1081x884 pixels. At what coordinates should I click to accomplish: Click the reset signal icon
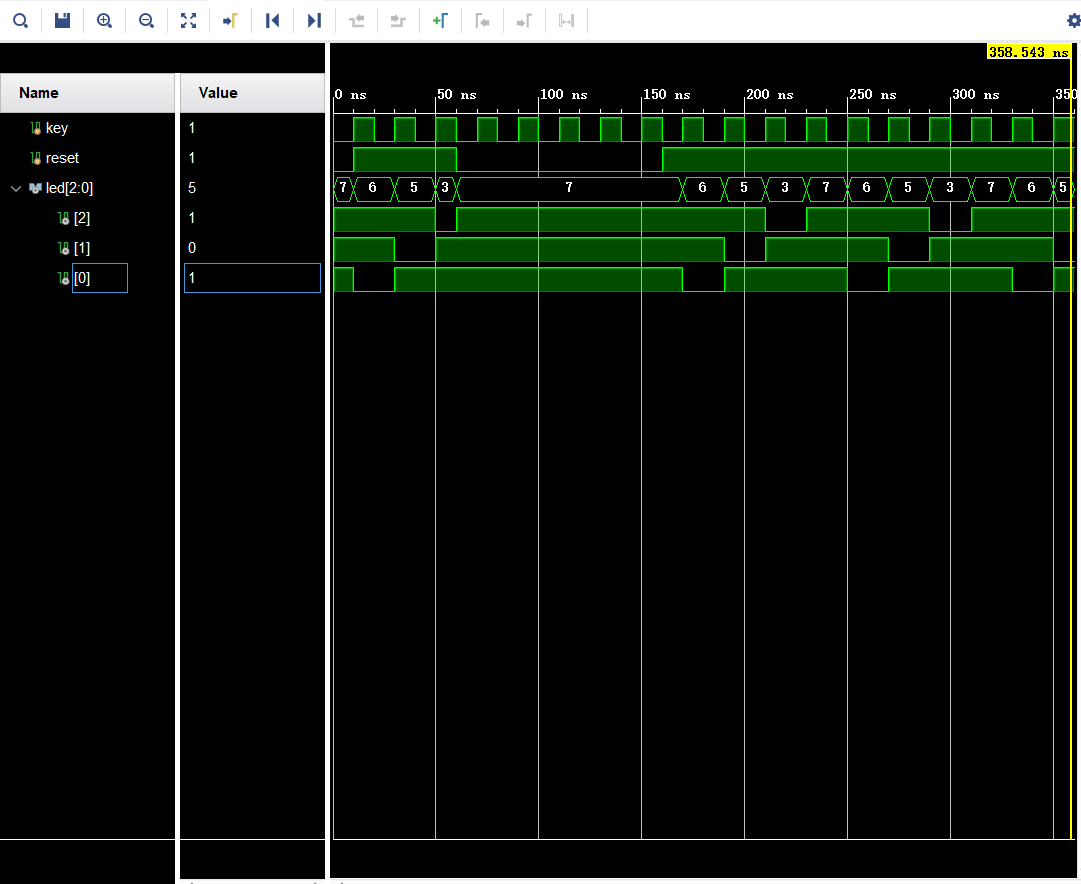click(x=36, y=159)
